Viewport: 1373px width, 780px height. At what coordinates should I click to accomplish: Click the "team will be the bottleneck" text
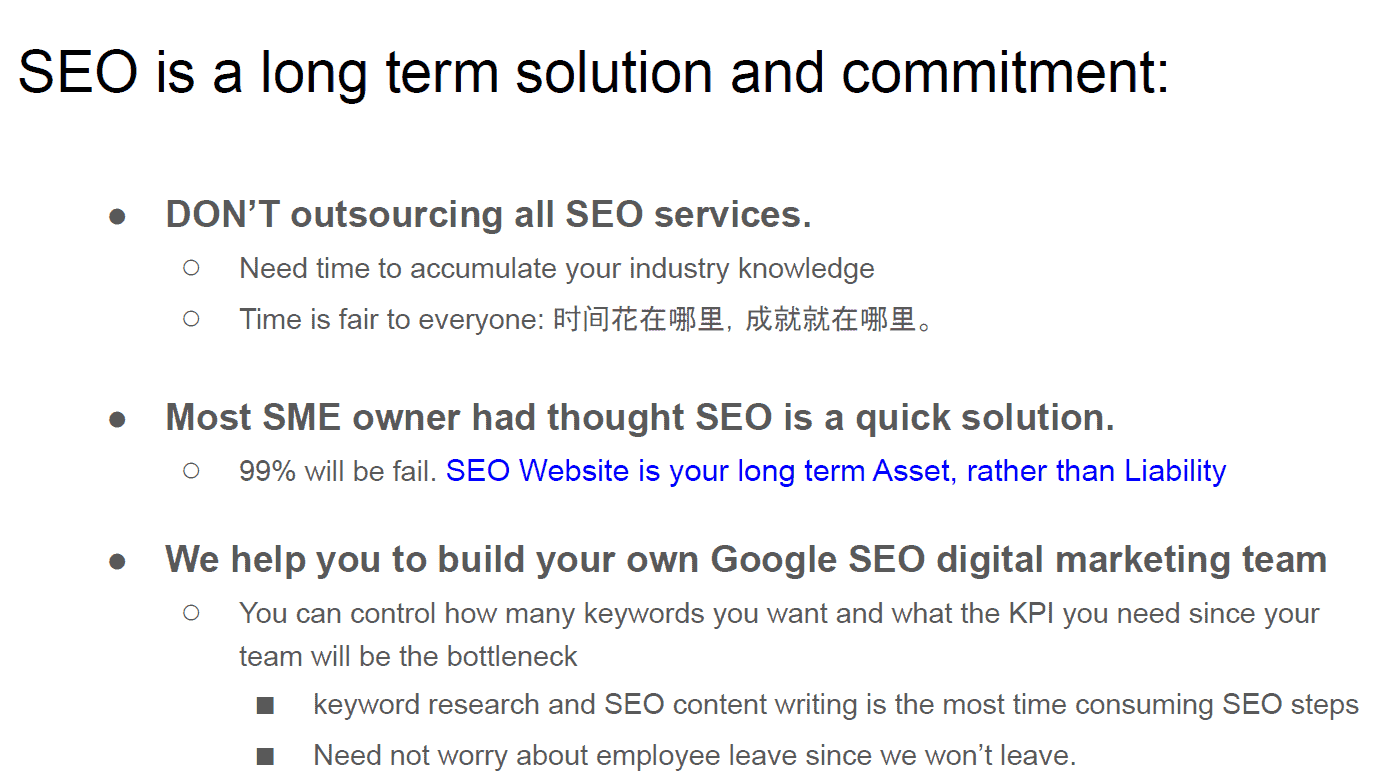coord(408,657)
